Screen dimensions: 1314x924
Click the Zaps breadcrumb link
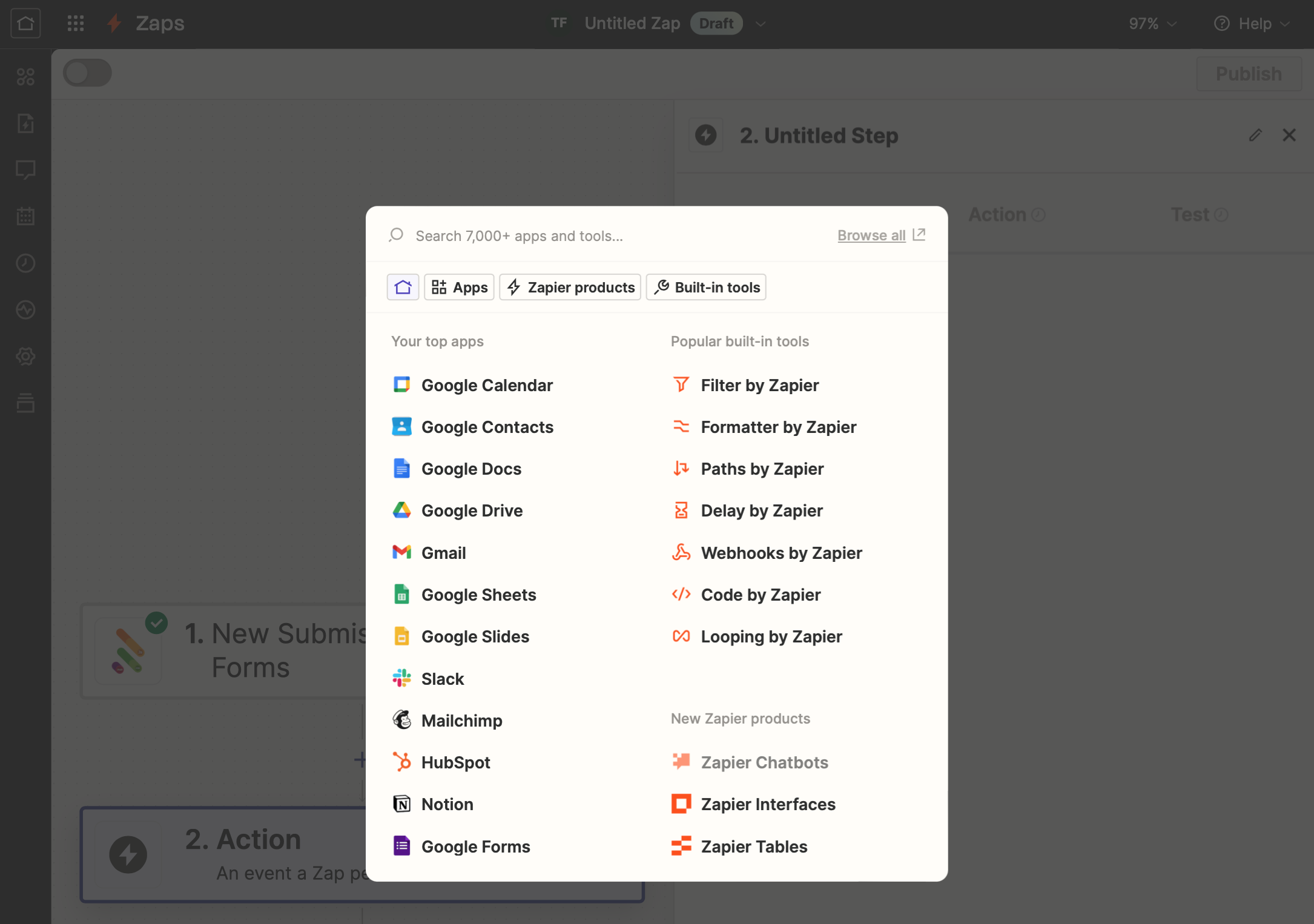[160, 23]
